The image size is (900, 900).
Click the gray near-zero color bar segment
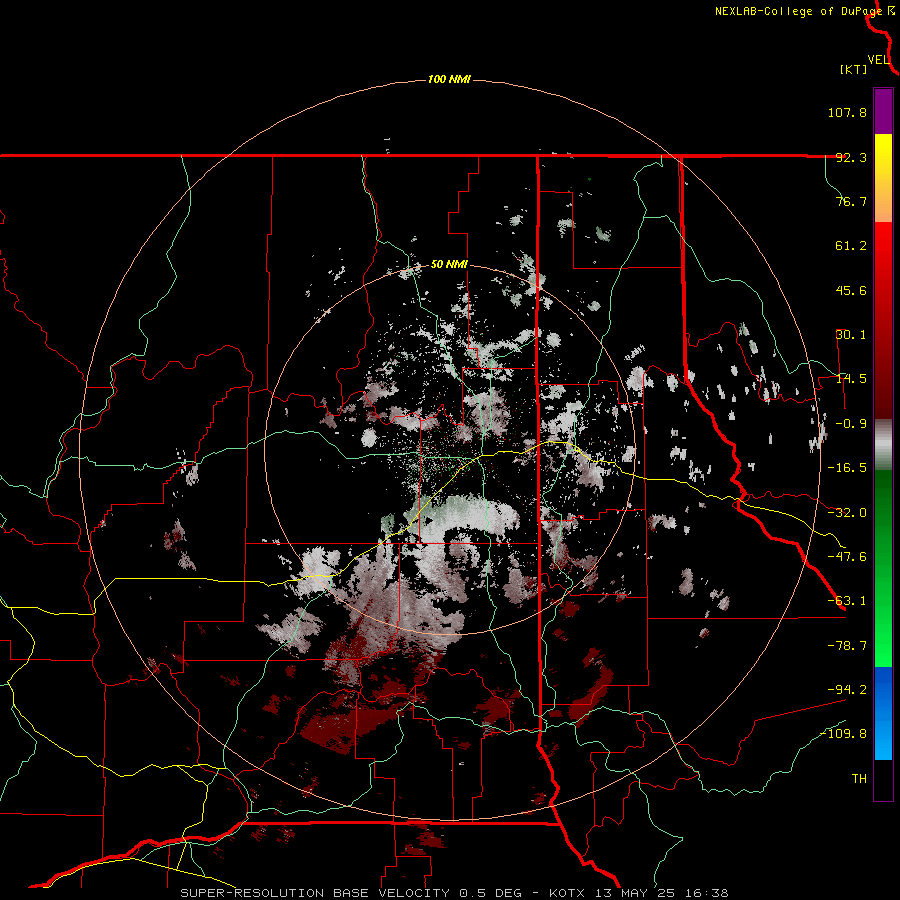[883, 445]
